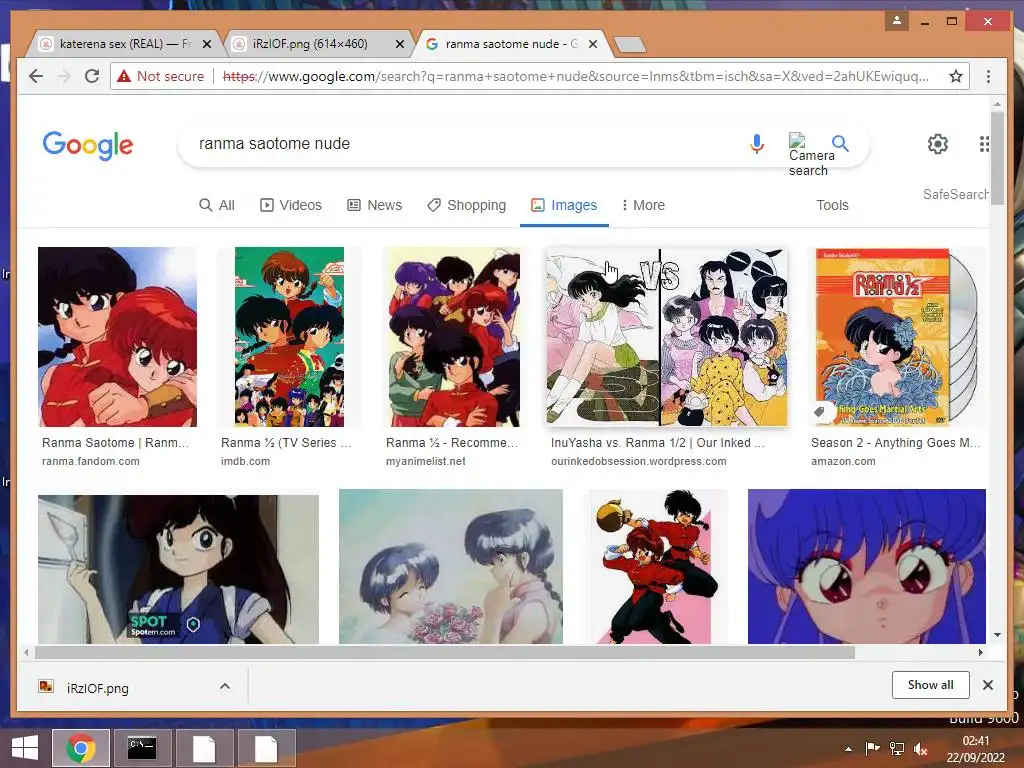Bookmark this page with the star
Screen dimensions: 1024x768
coord(956,76)
